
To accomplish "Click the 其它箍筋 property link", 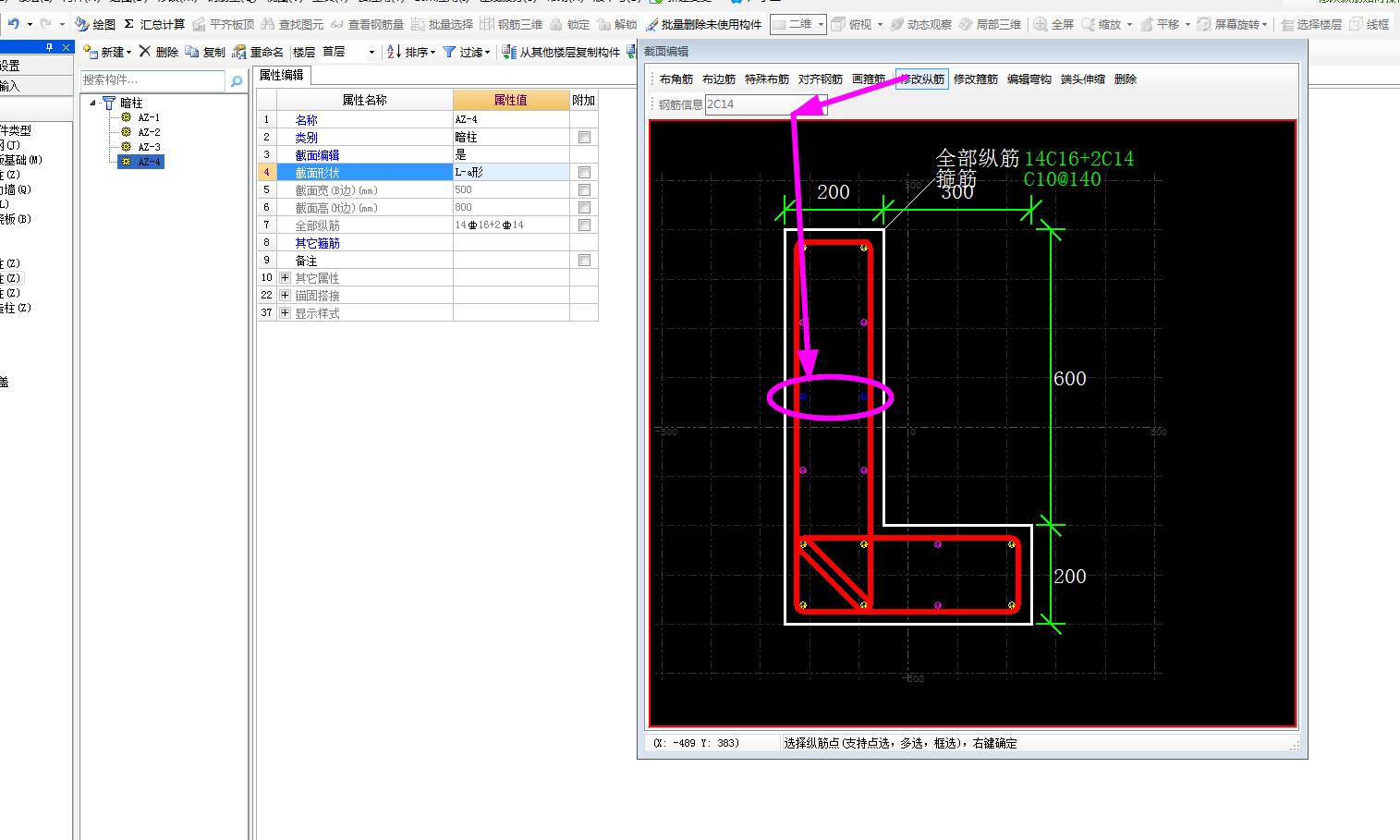I will pyautogui.click(x=318, y=243).
